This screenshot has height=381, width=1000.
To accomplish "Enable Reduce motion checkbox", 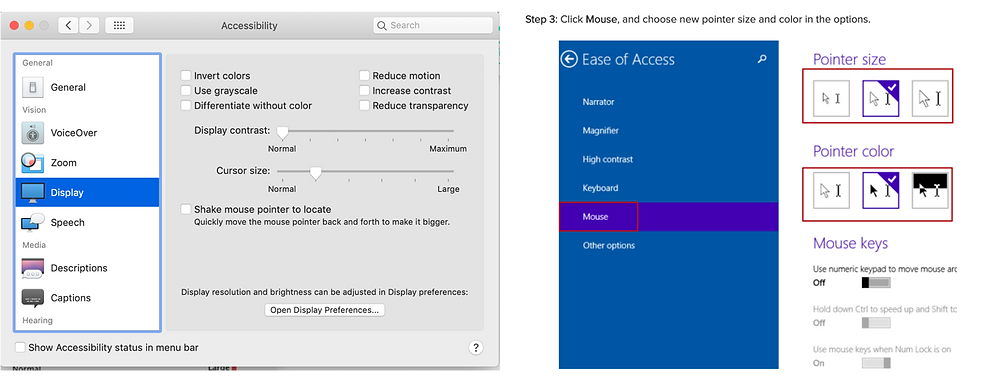I will click(x=365, y=75).
